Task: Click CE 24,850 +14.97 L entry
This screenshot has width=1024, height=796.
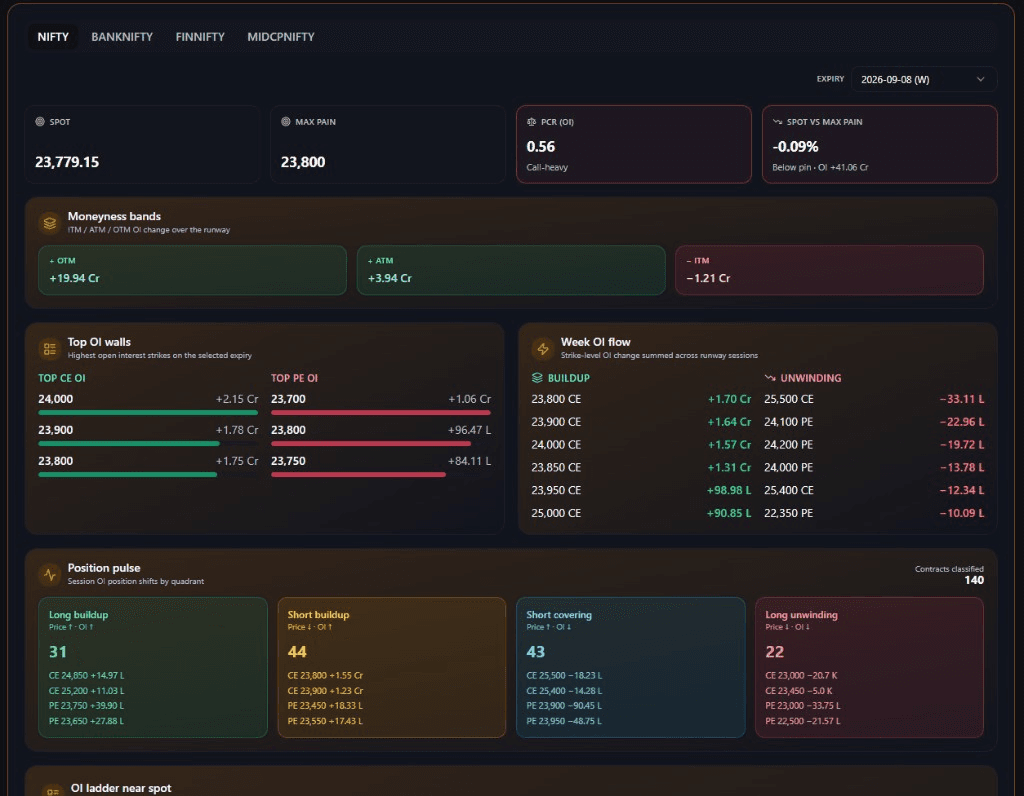Action: 86,675
